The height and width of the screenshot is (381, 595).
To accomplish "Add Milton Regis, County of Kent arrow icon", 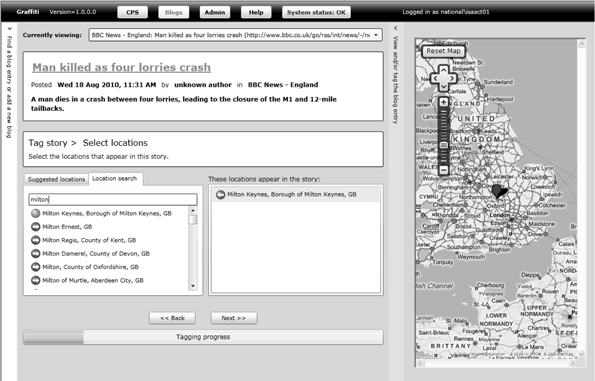I will tap(35, 240).
